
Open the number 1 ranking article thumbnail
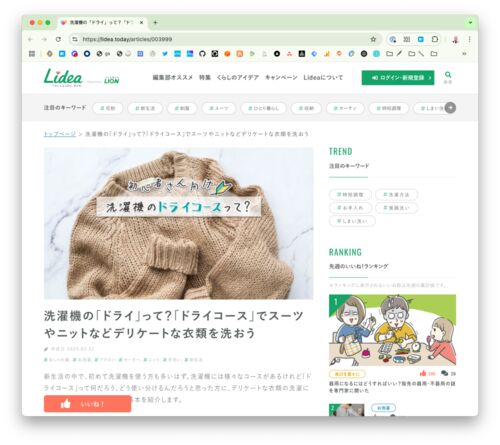click(x=392, y=330)
